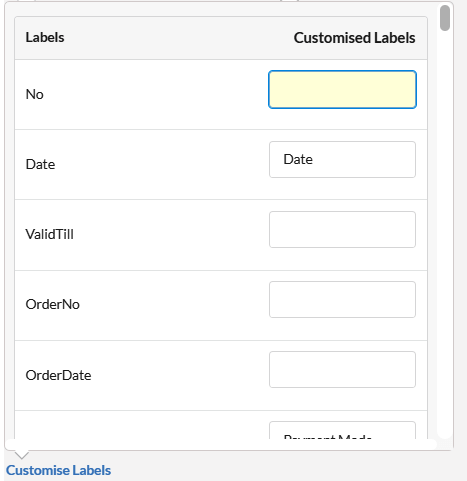
Task: Select the No label text
Action: tap(35, 94)
